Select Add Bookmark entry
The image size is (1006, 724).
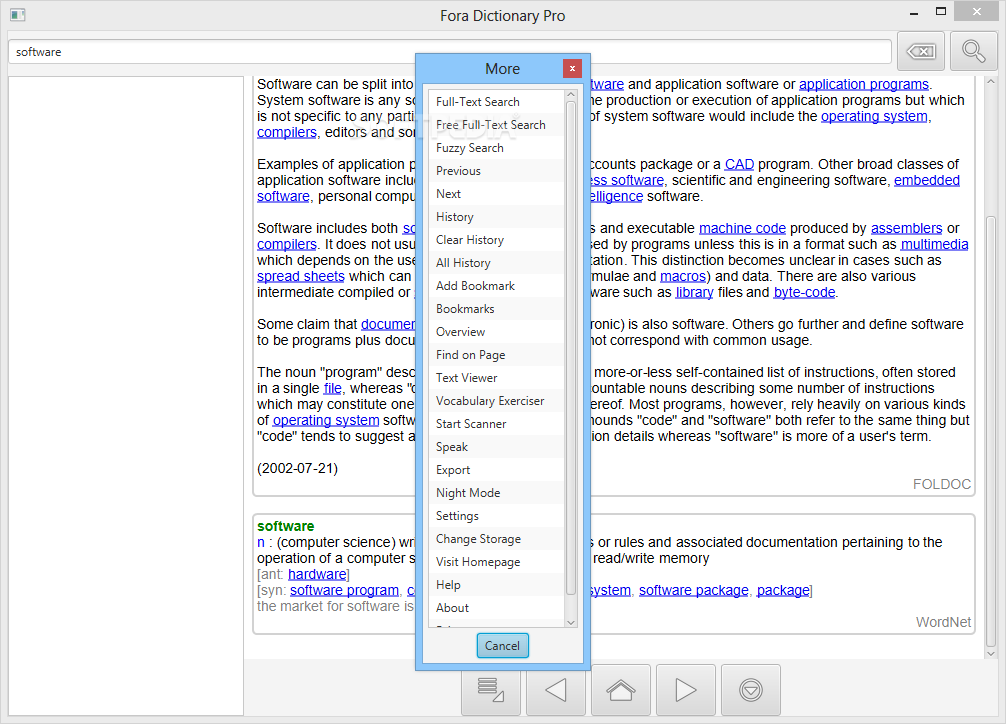[496, 286]
